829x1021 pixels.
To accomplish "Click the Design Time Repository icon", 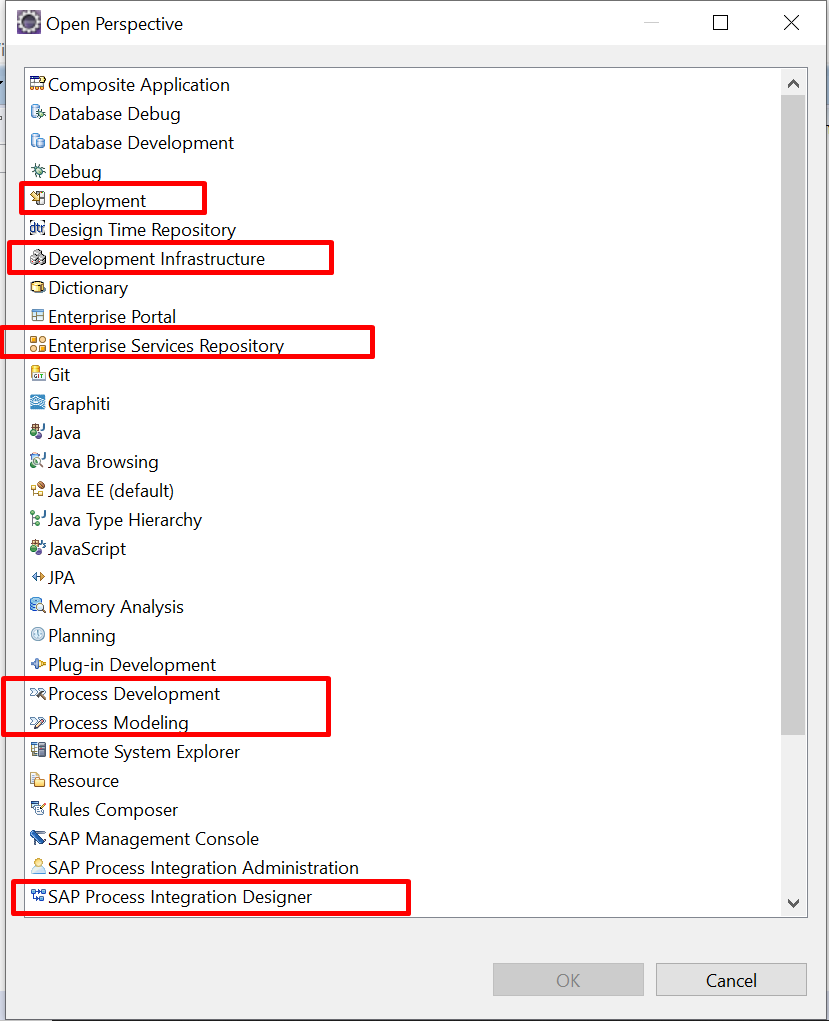I will coord(38,229).
